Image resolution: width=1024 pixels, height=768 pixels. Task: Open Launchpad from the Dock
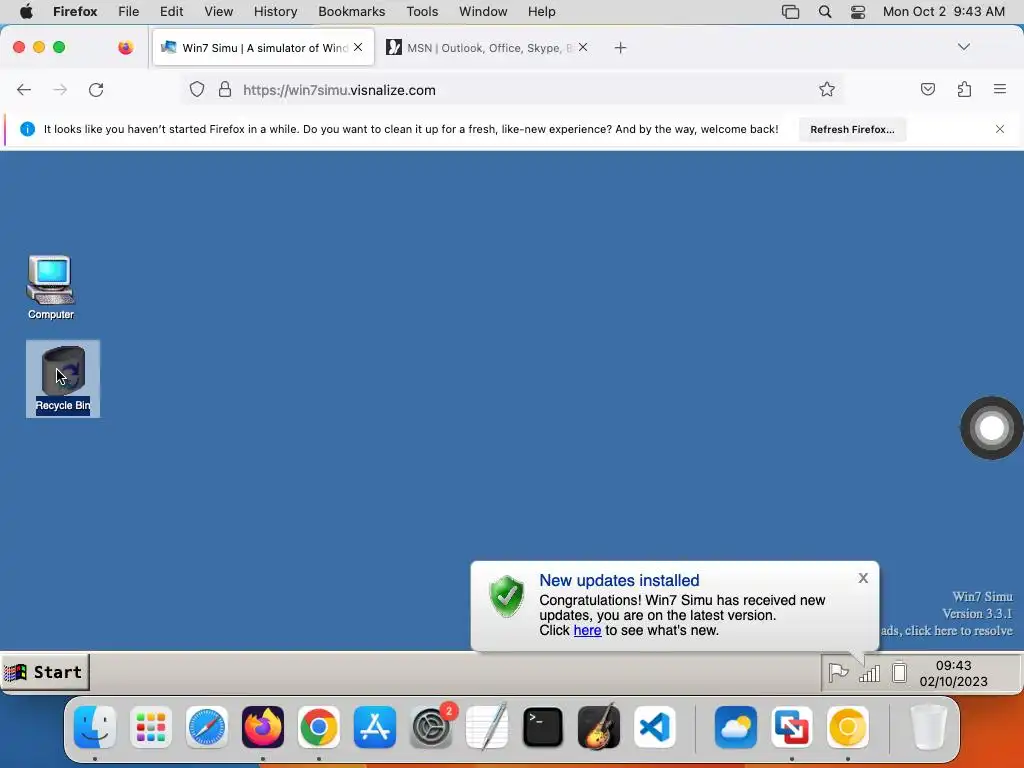[151, 727]
